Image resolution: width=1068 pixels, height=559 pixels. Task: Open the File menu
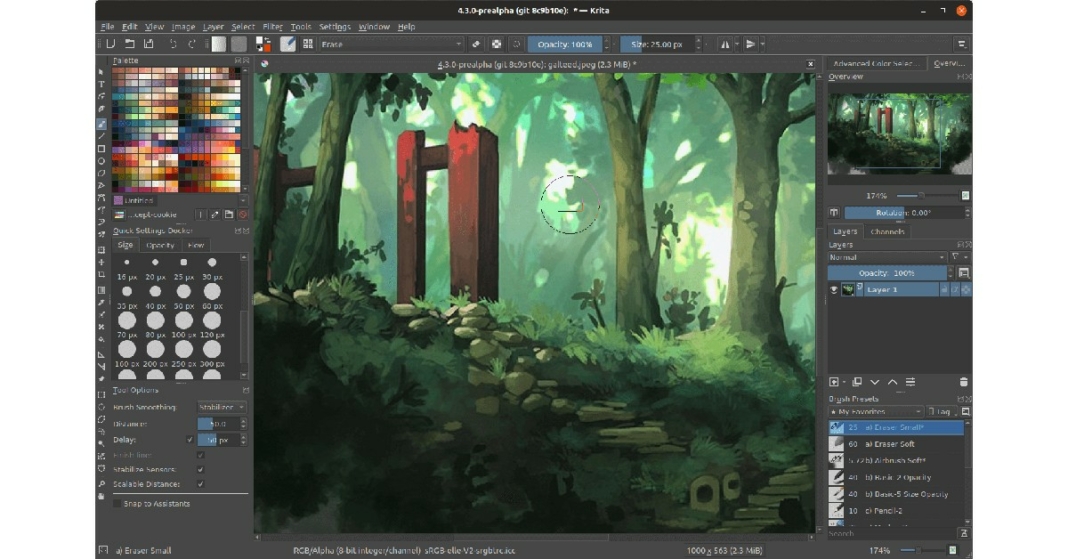pyautogui.click(x=108, y=27)
